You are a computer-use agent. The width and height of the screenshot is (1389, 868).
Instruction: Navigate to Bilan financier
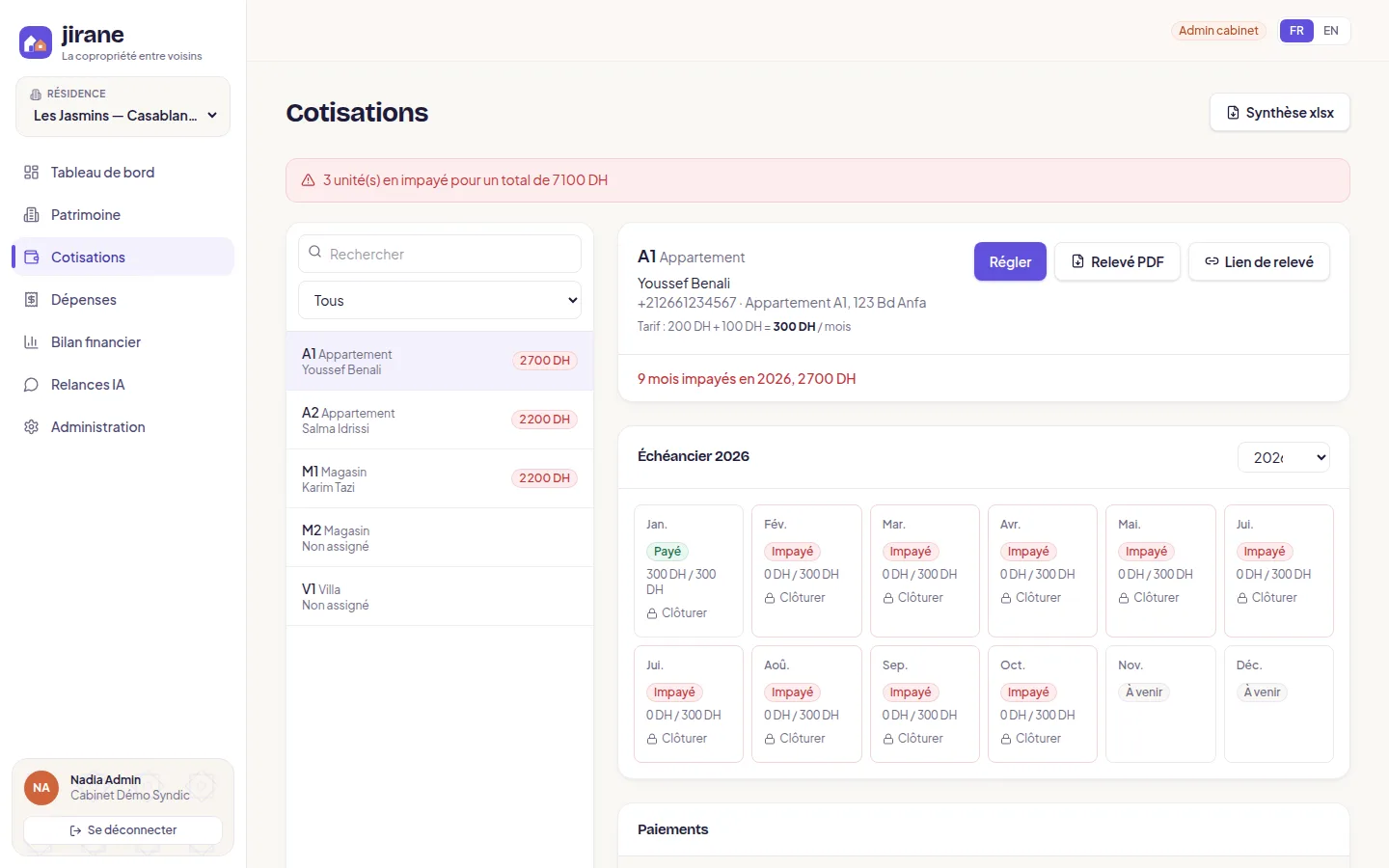pos(123,342)
